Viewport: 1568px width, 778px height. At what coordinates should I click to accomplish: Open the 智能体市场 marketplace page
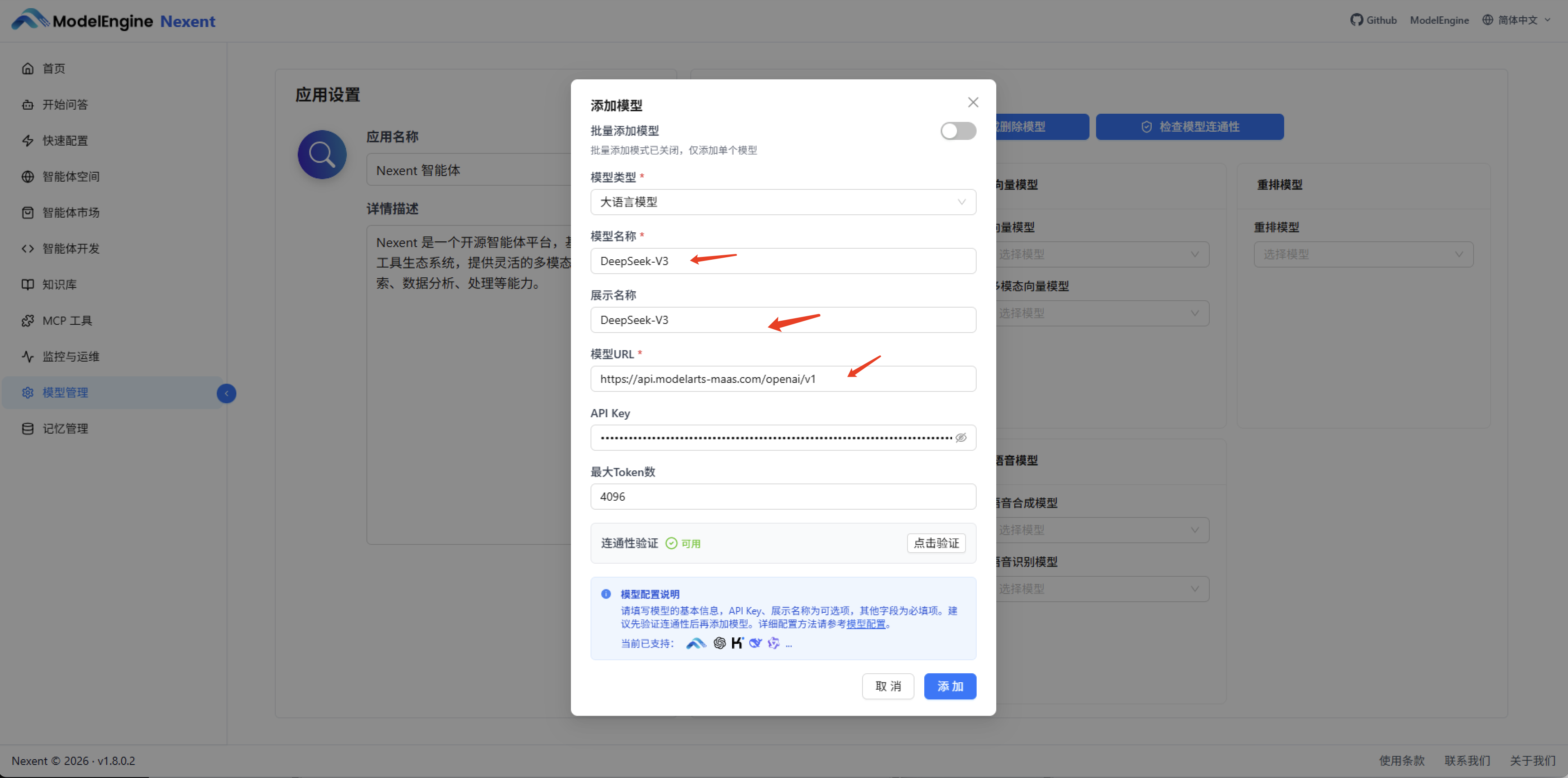[x=71, y=212]
